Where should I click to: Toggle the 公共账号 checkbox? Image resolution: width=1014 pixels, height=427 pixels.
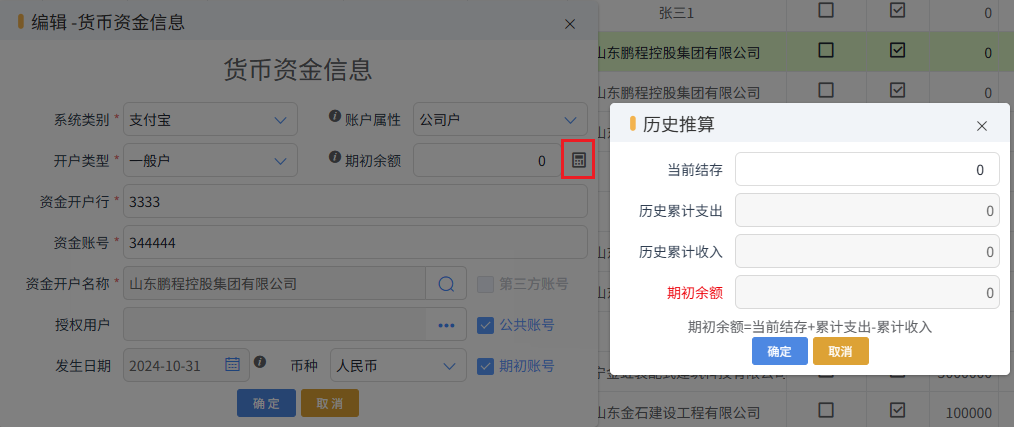click(x=485, y=325)
